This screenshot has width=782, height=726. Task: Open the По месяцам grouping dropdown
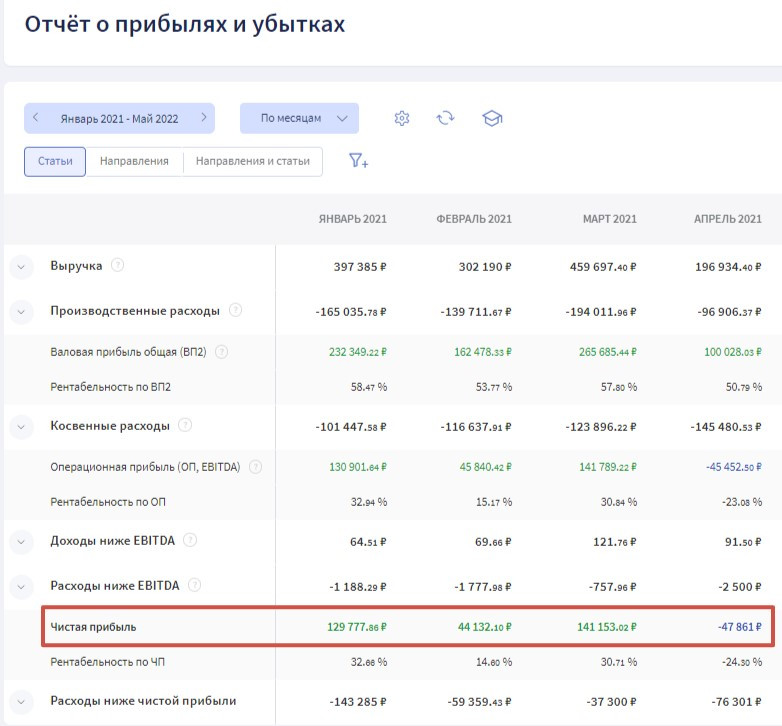(x=299, y=118)
